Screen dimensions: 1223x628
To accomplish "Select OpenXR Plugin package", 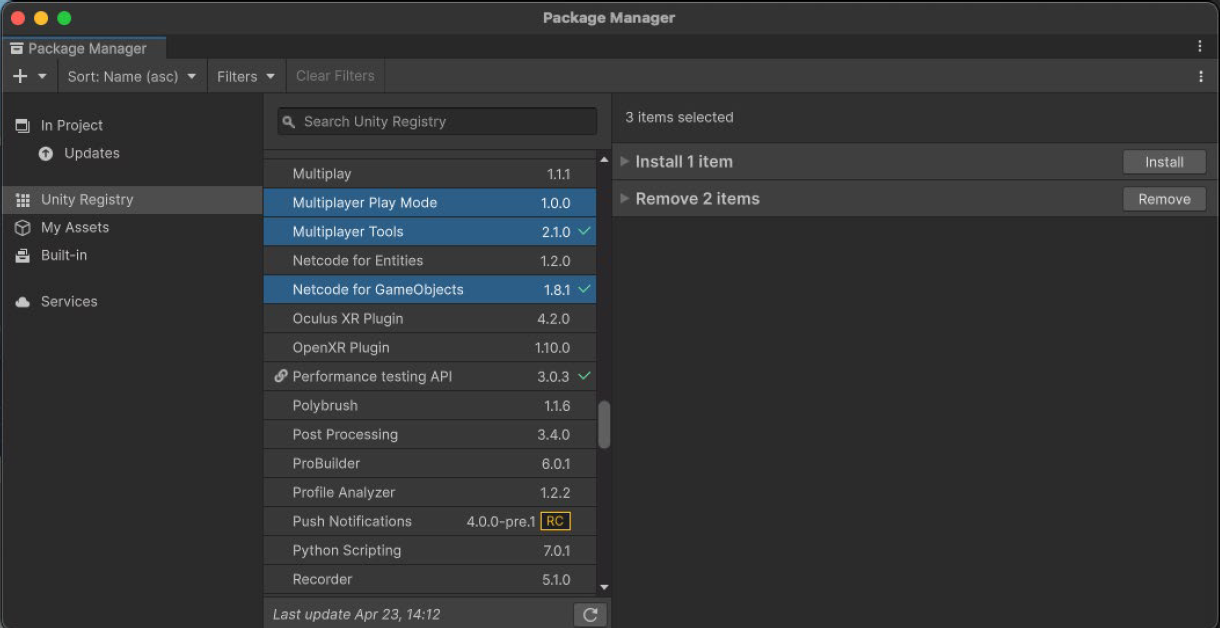I will [x=430, y=348].
